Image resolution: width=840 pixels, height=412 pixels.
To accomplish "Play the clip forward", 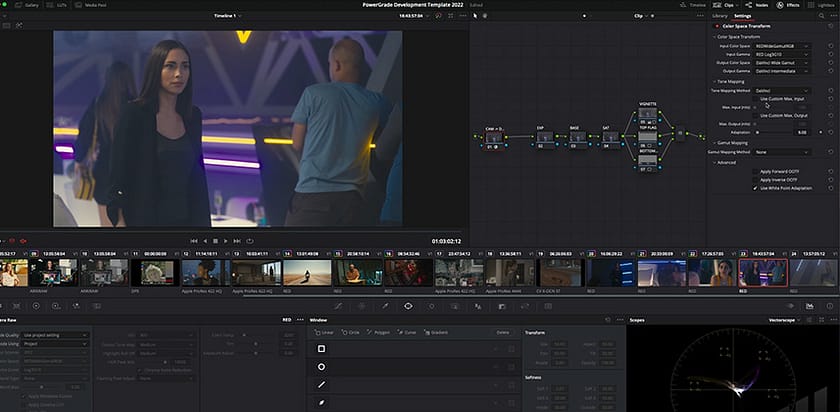I will tap(226, 241).
